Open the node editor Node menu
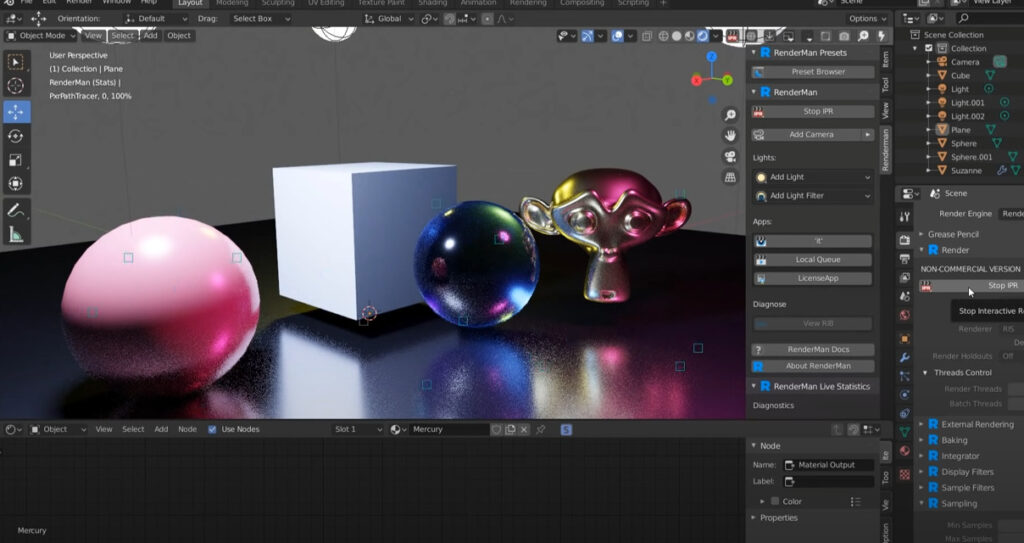1024x543 pixels. [187, 429]
